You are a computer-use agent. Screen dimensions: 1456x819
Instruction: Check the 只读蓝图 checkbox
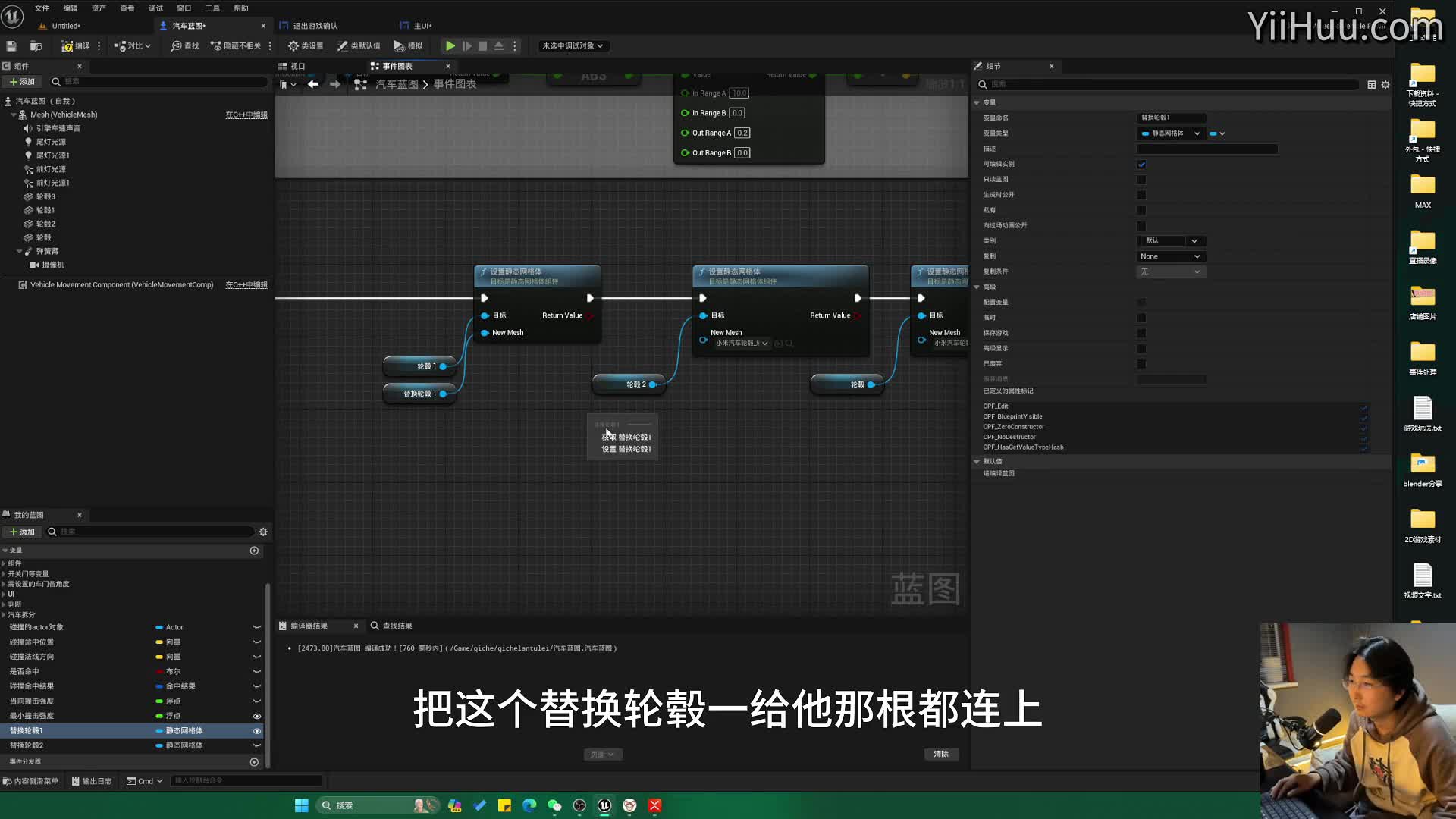coord(1141,180)
